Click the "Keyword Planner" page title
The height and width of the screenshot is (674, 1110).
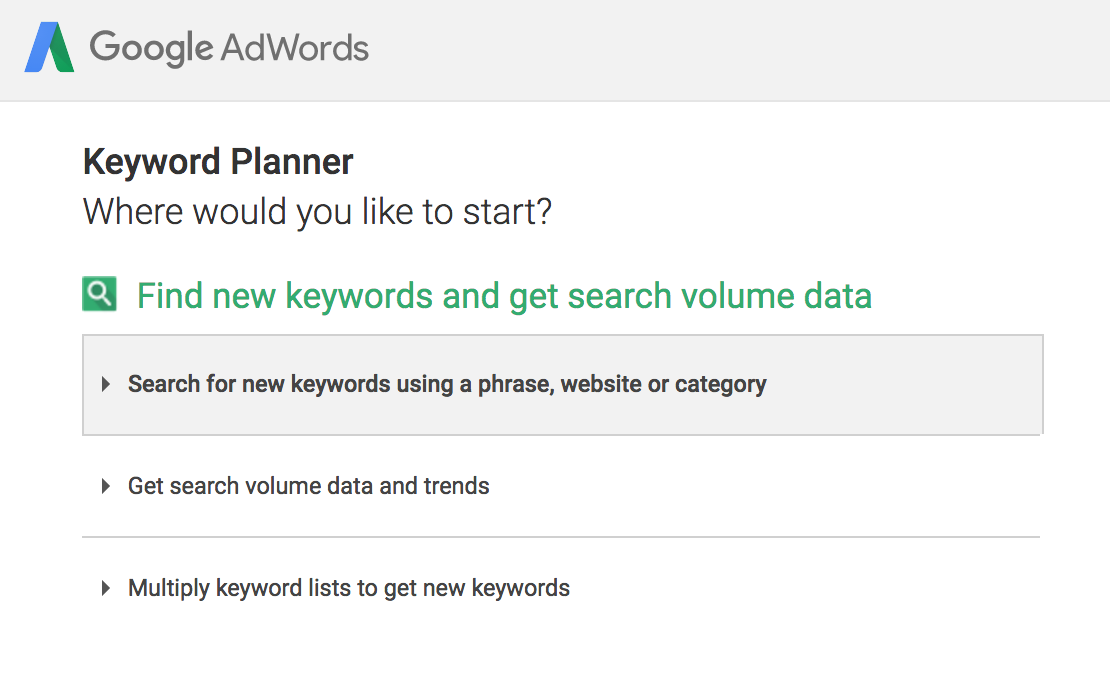pos(218,162)
